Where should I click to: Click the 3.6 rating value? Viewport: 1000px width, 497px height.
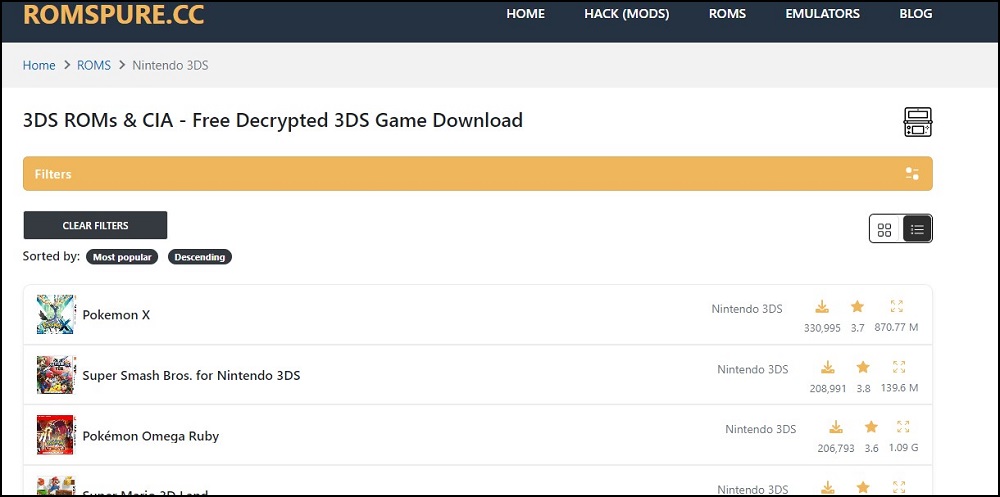click(872, 449)
